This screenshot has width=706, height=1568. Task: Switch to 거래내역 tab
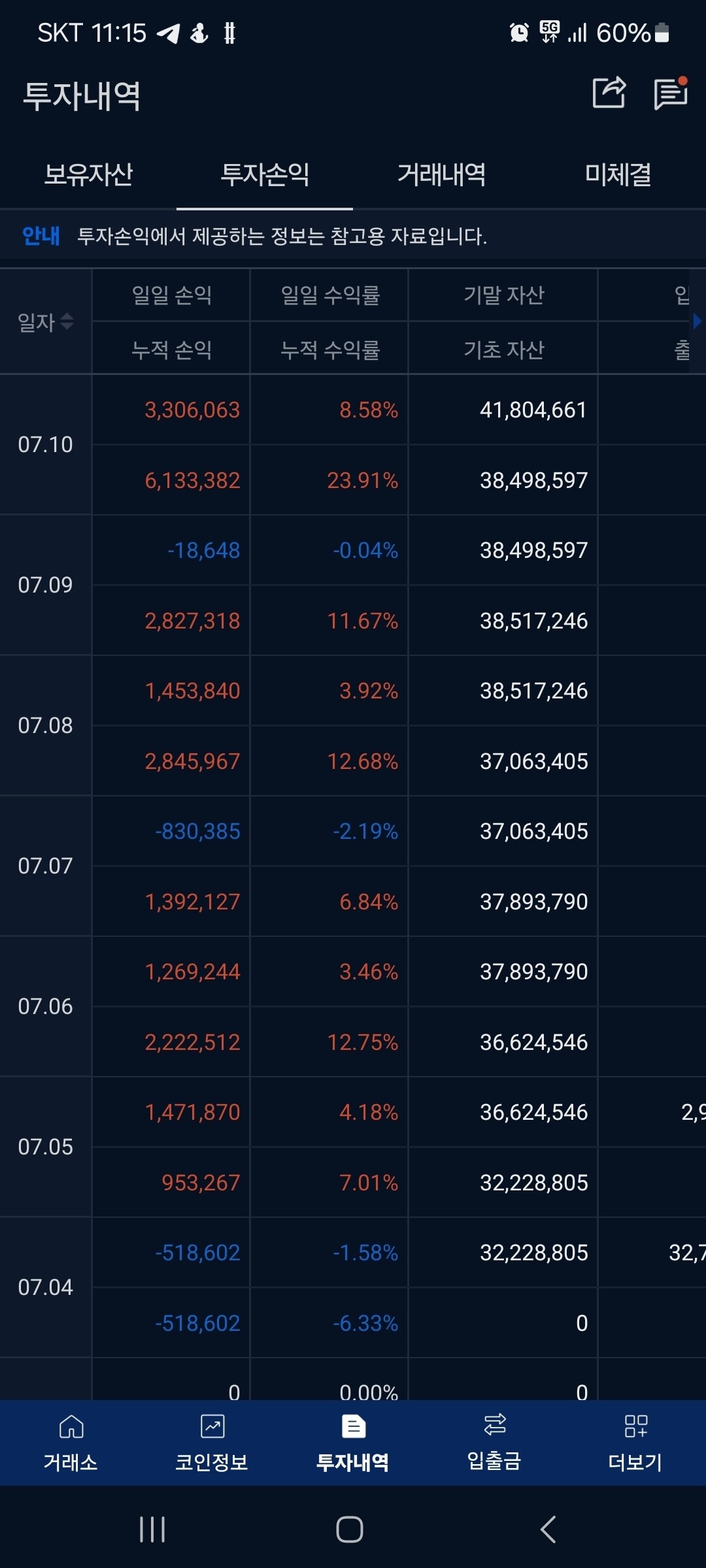coord(441,174)
